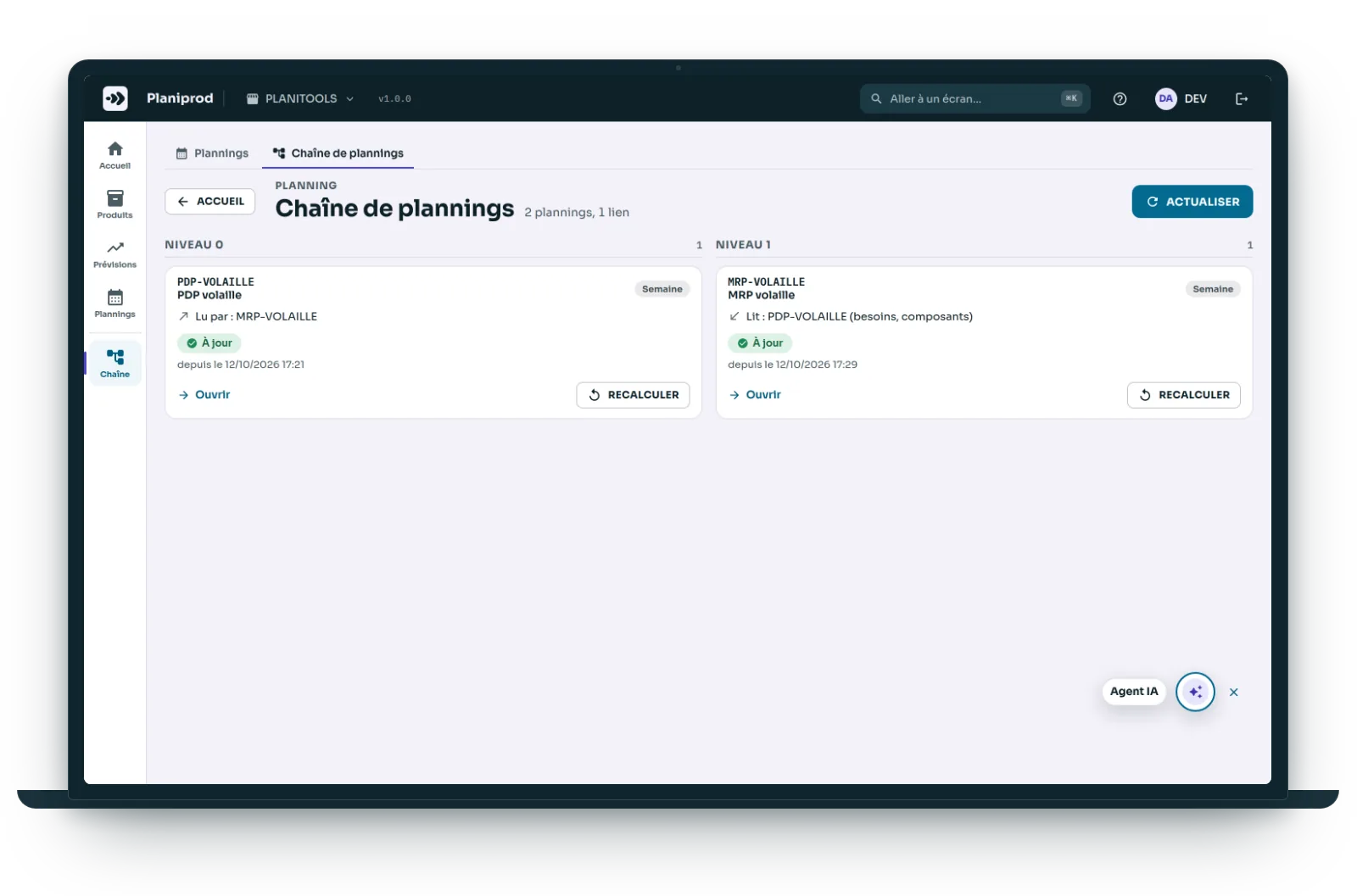
Task: Click the '2 plannings, 1 lien' summary text
Action: 577,213
